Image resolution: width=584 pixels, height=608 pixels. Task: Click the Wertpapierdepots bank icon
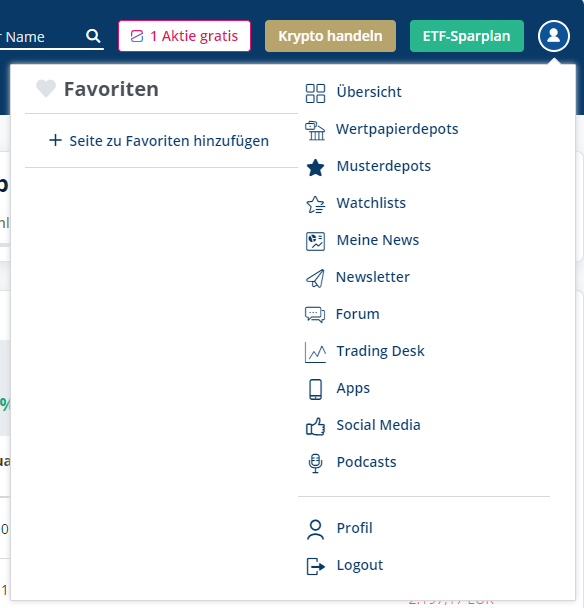click(315, 130)
